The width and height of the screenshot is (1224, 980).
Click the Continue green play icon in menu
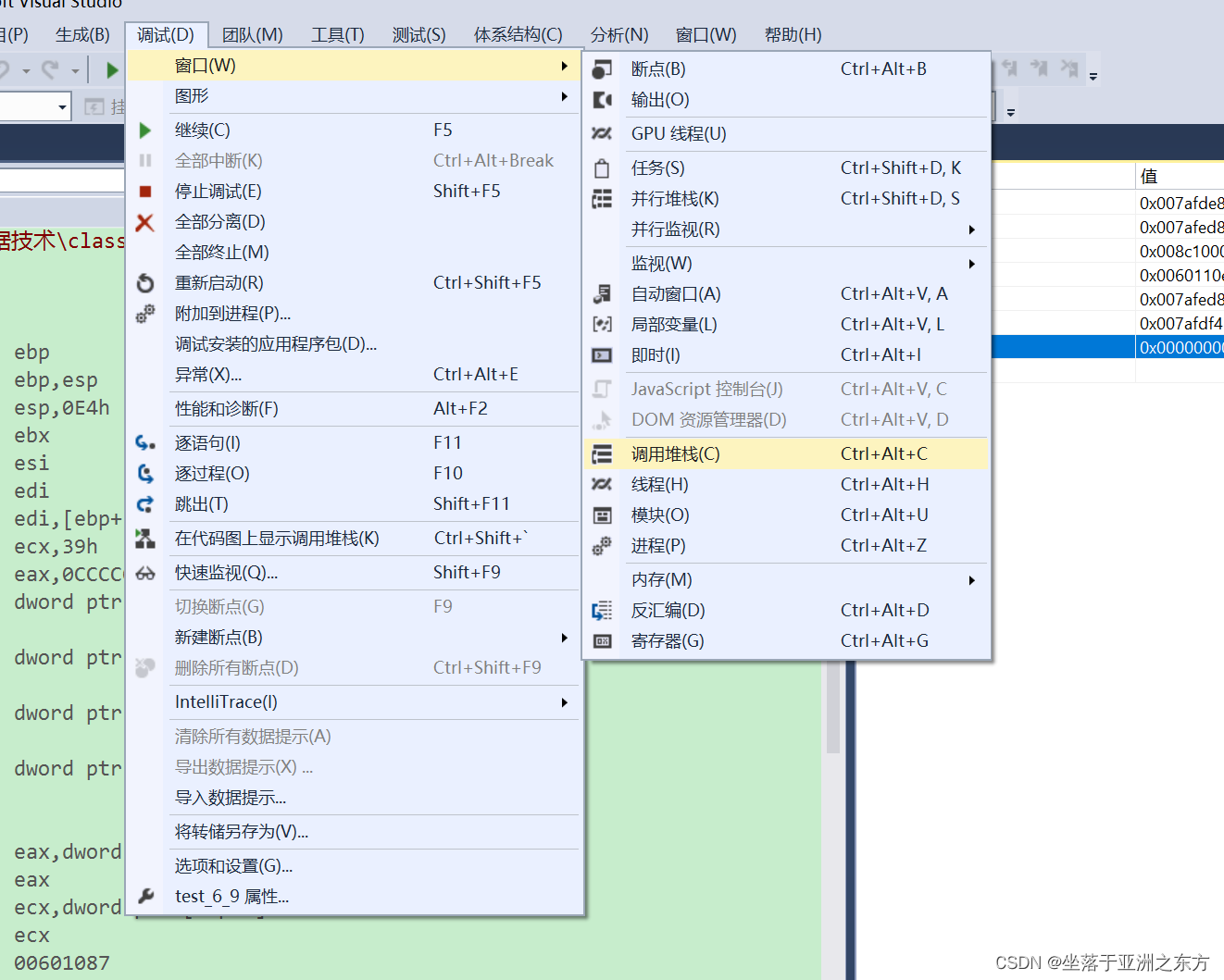144,130
